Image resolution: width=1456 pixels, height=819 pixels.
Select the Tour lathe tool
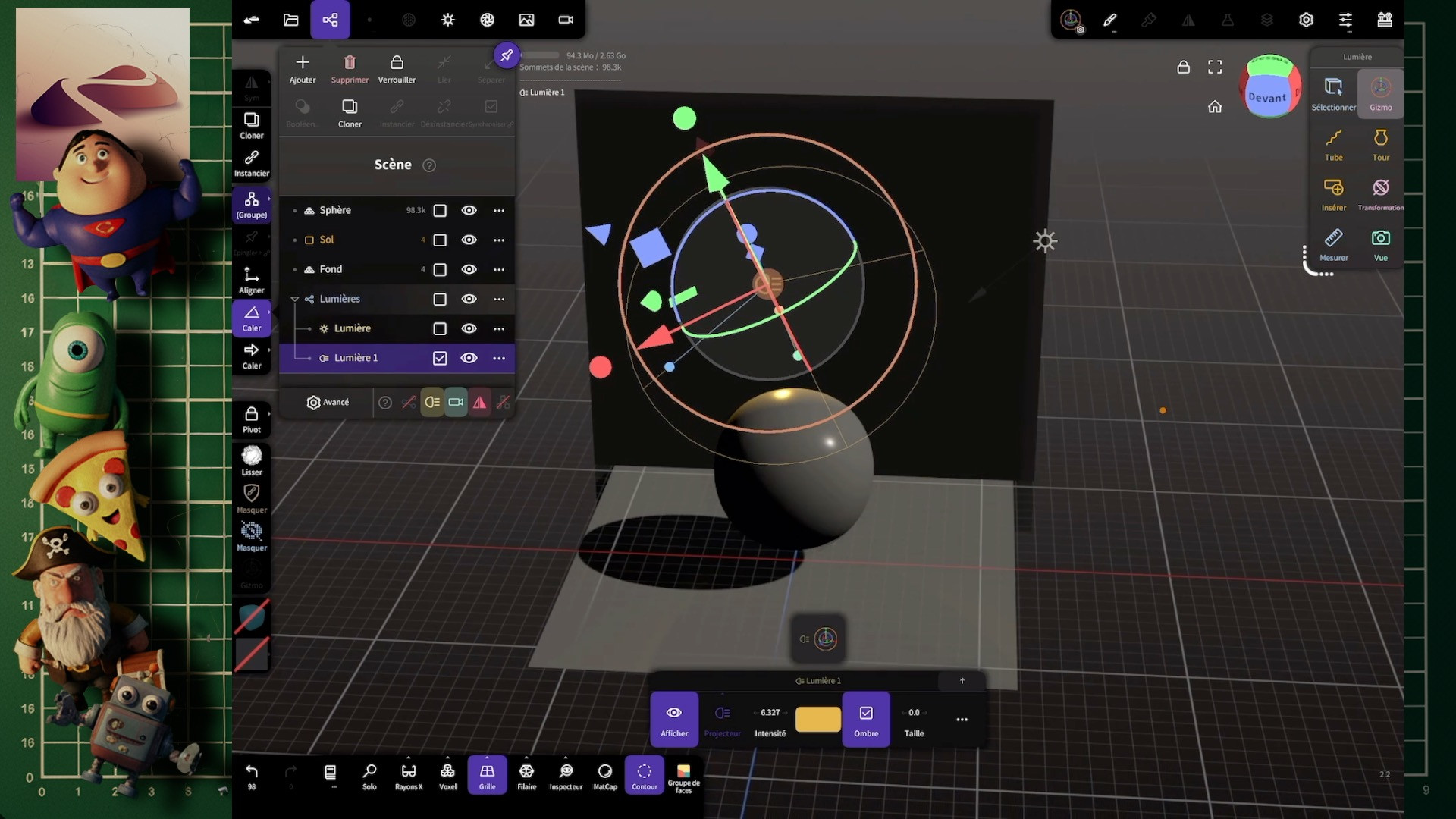(1380, 144)
